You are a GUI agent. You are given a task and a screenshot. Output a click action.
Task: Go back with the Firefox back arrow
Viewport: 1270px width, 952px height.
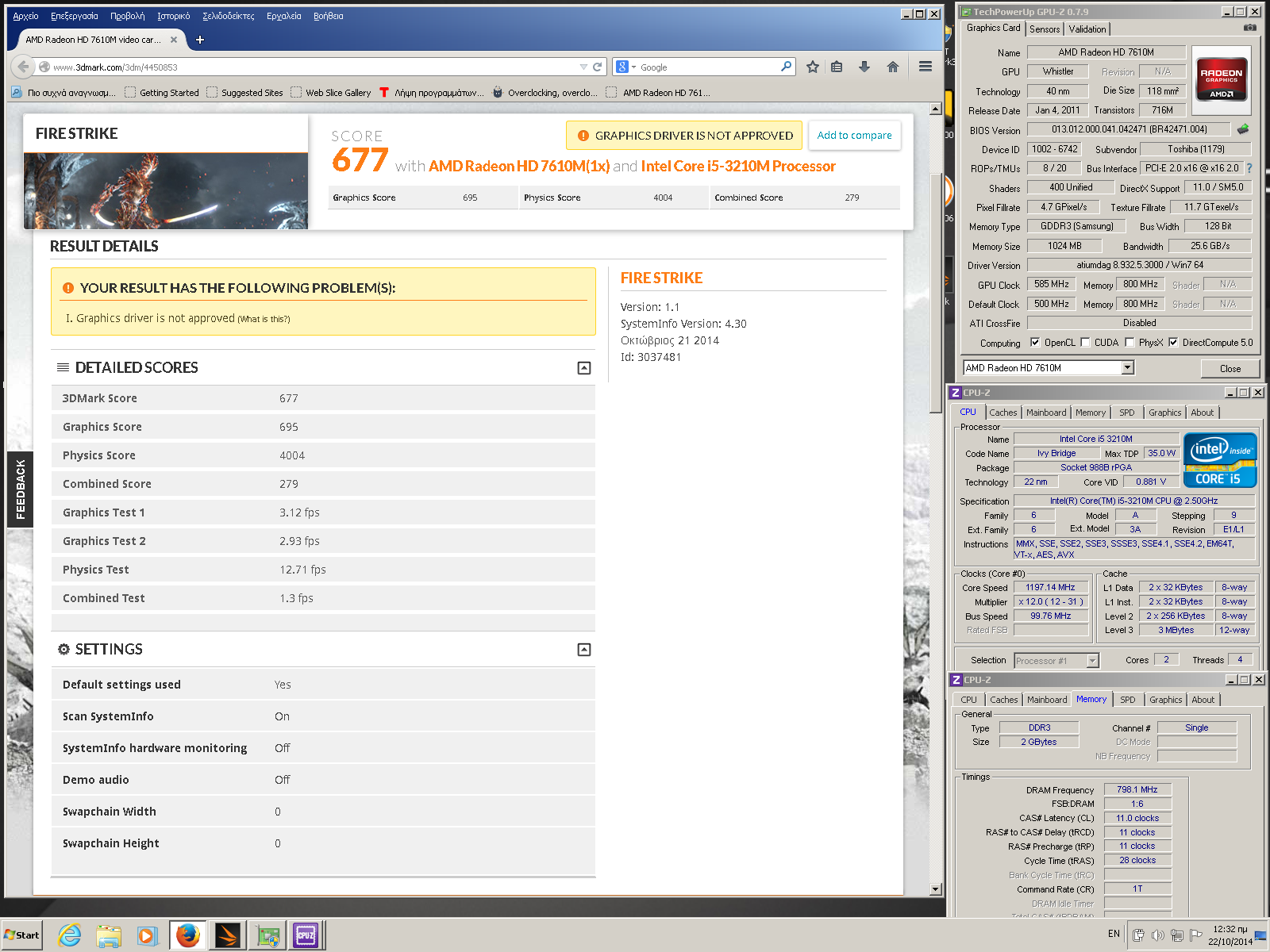[x=23, y=67]
